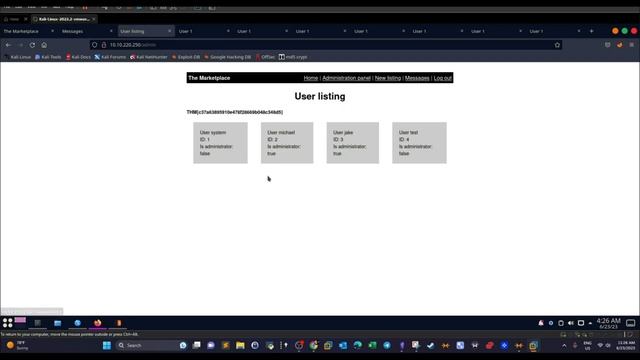The image size is (640, 360).
Task: Switch to the 'Messages' browser tab
Action: (87, 31)
